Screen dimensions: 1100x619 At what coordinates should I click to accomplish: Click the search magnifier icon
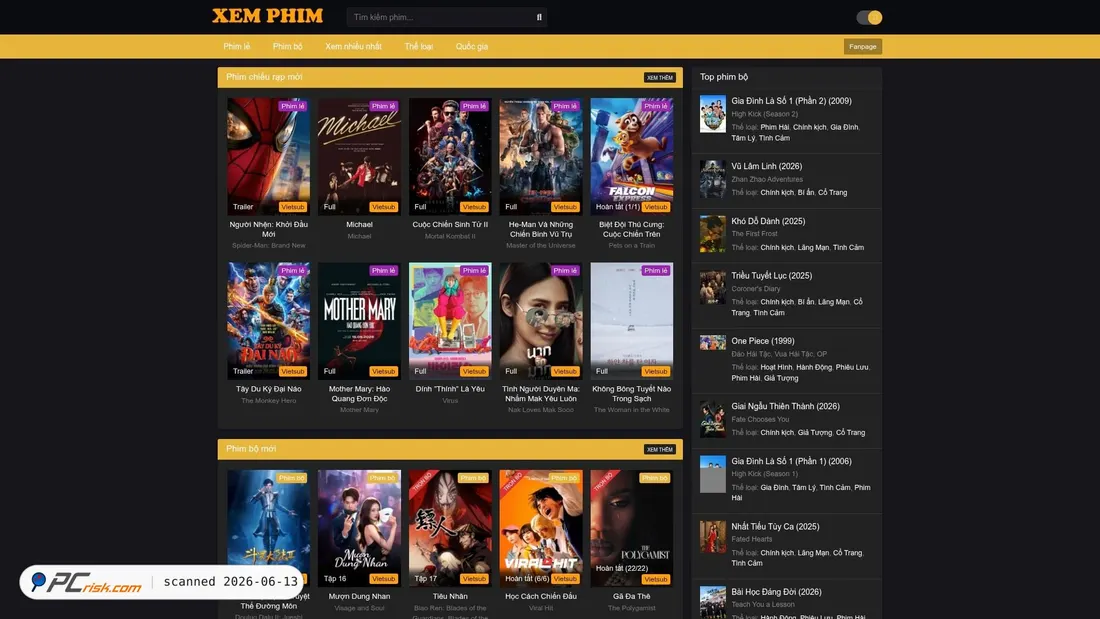click(539, 17)
